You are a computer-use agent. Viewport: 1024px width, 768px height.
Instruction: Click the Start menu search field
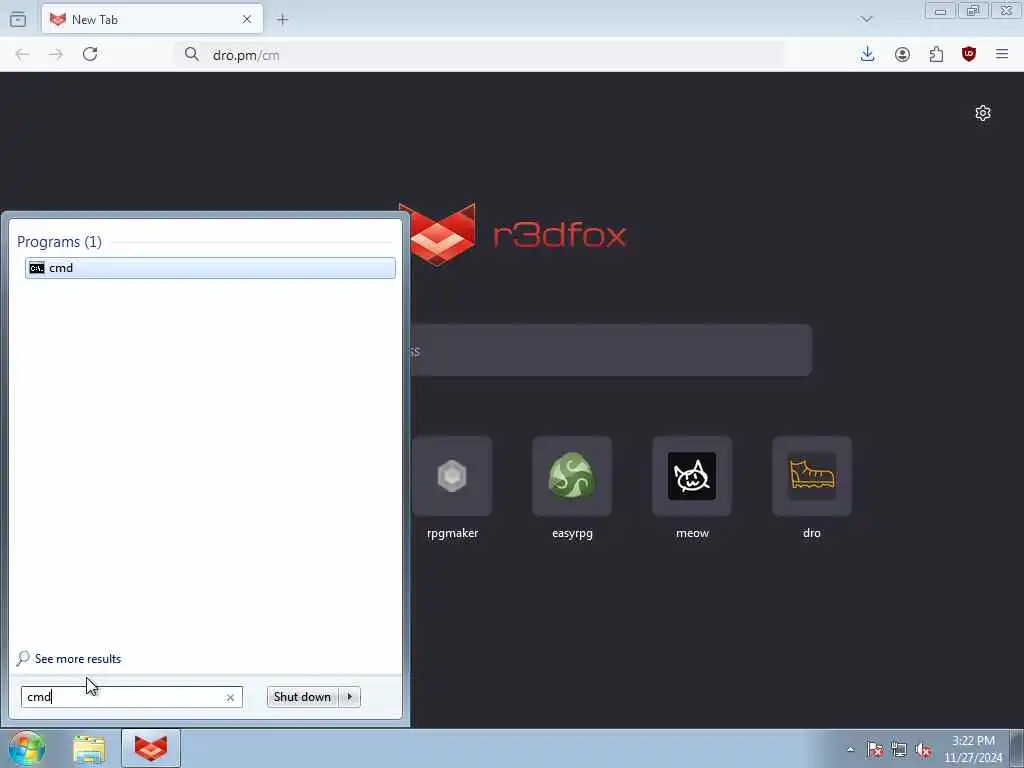(132, 697)
